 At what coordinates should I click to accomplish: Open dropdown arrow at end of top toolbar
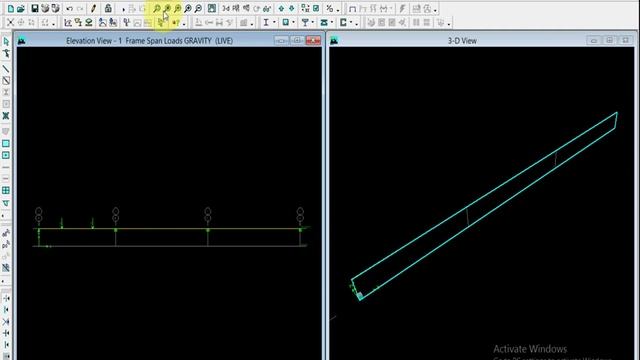[x=436, y=10]
